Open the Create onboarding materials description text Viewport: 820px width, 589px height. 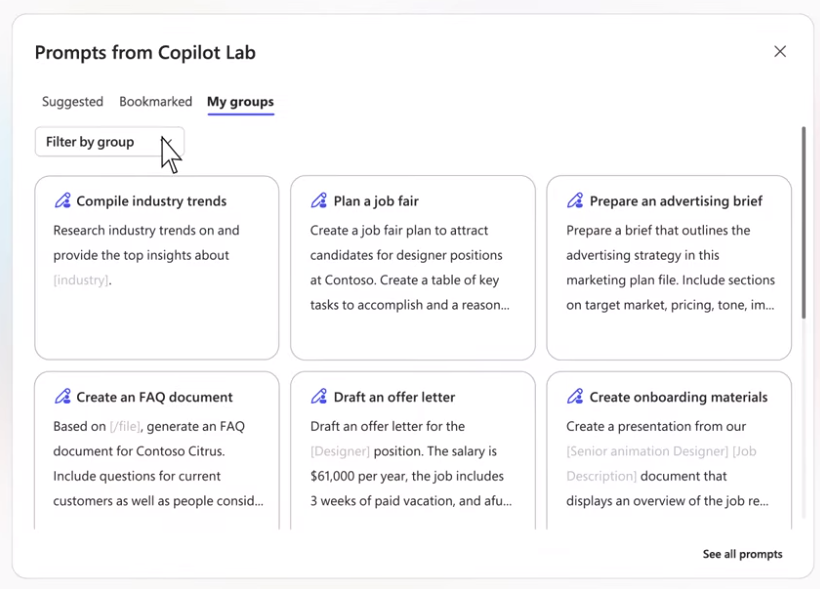pos(669,464)
